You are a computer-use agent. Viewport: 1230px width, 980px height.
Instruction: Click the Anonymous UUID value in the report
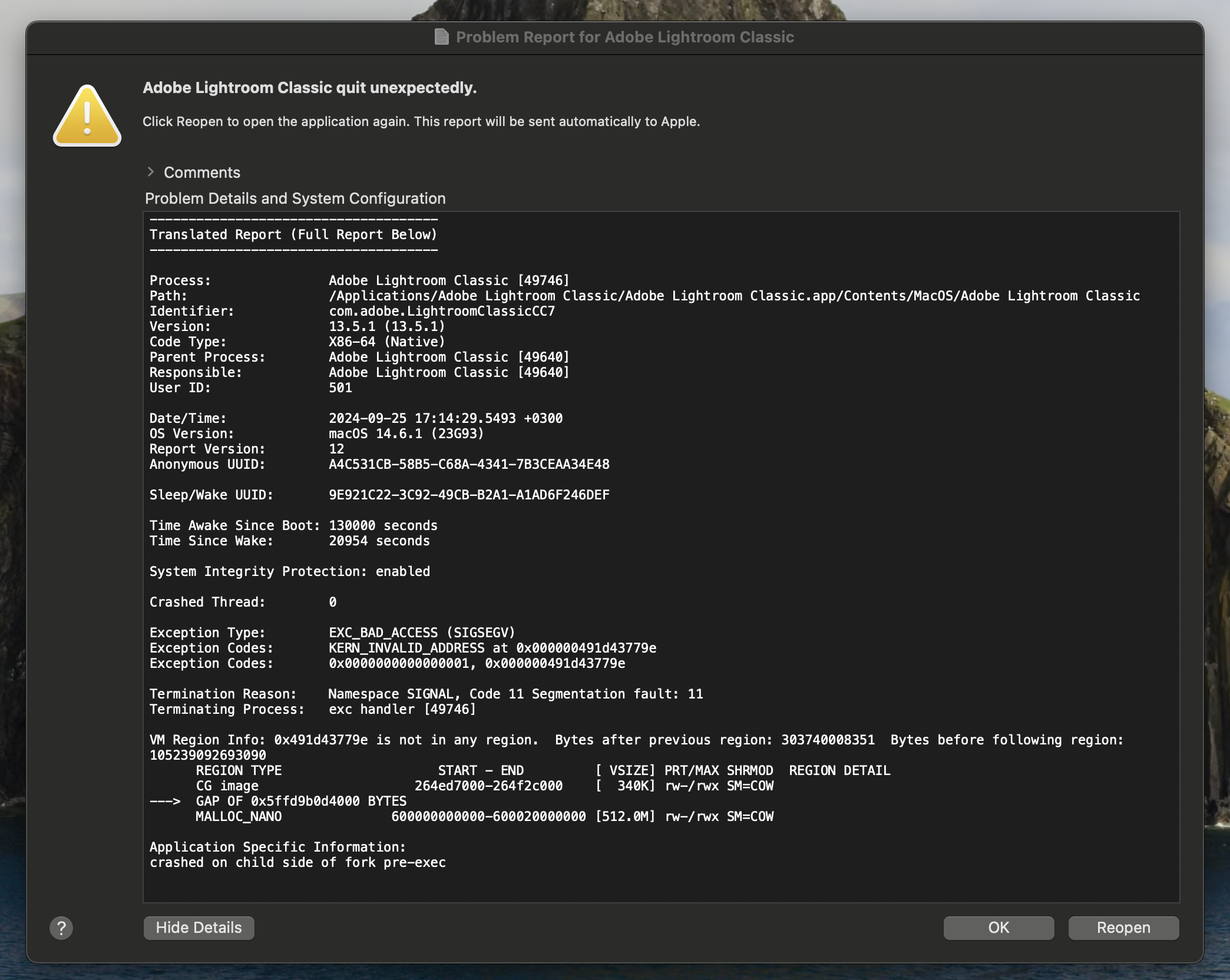click(469, 464)
